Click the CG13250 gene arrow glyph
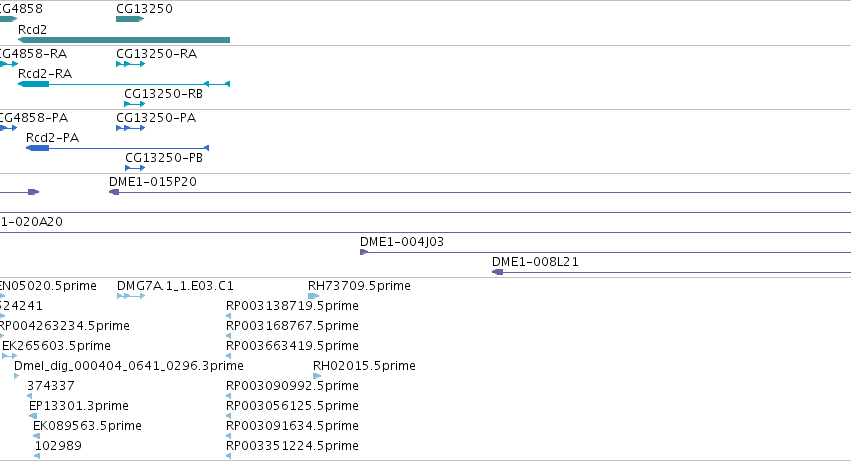The height and width of the screenshot is (461, 851). (130, 19)
